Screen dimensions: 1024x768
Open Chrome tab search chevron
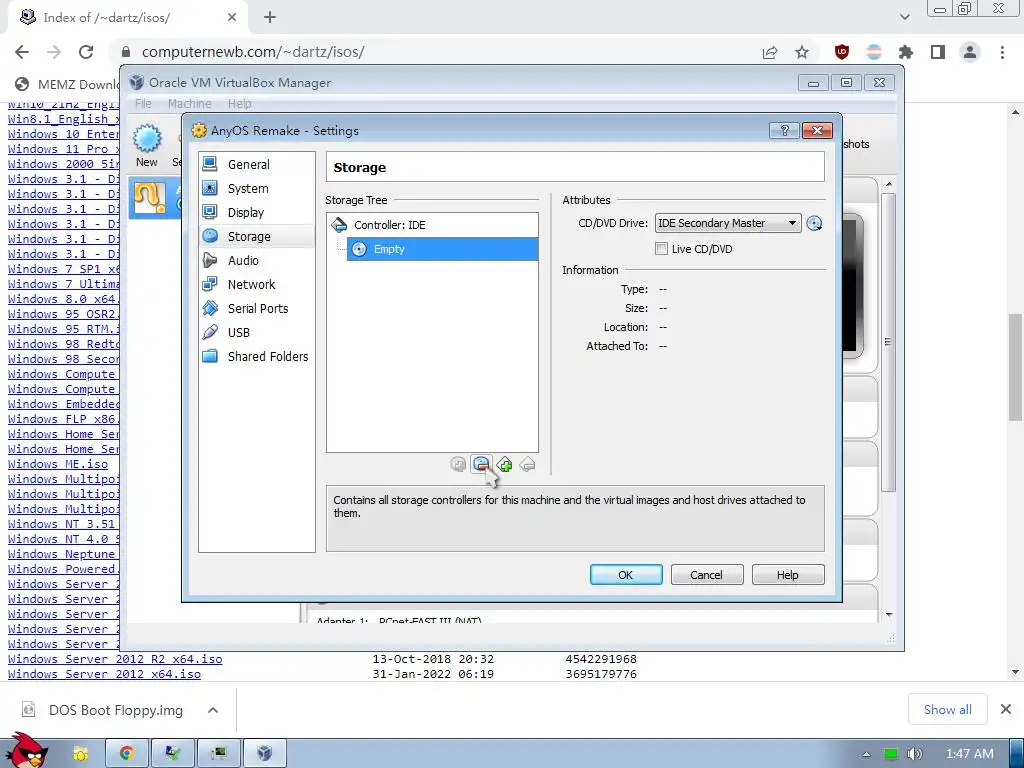click(904, 17)
